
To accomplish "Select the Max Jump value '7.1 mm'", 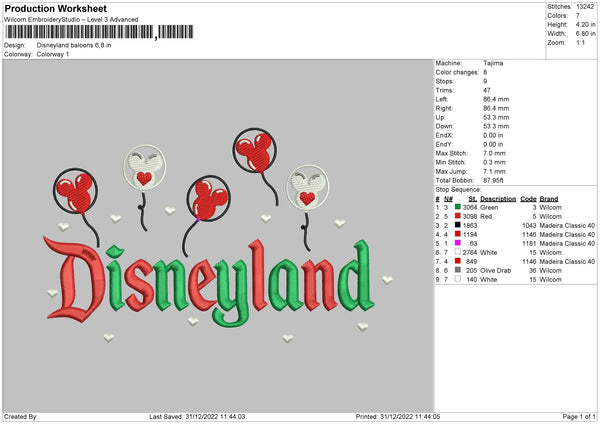I will (x=494, y=171).
